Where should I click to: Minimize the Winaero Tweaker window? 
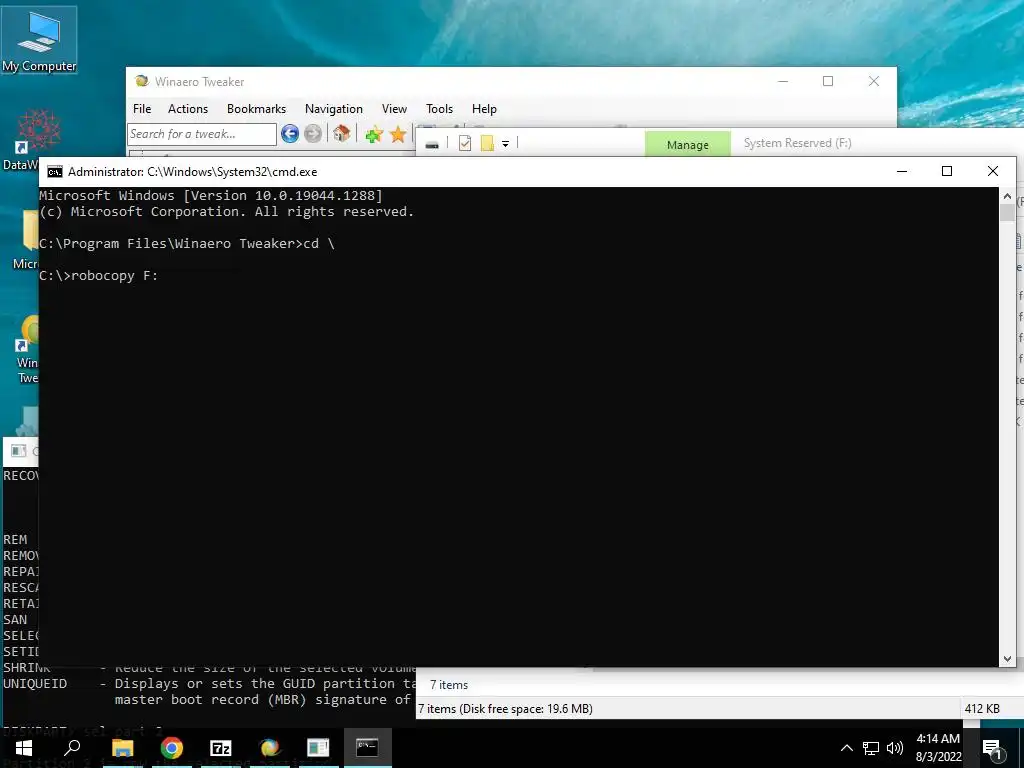tap(783, 81)
